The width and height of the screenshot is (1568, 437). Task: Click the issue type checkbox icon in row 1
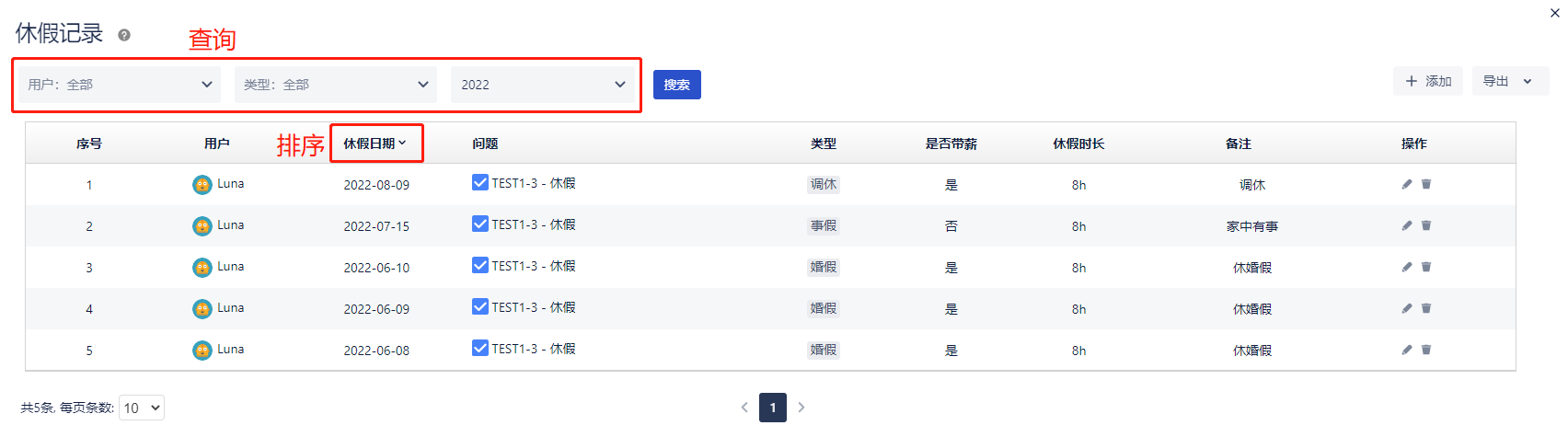coord(480,182)
